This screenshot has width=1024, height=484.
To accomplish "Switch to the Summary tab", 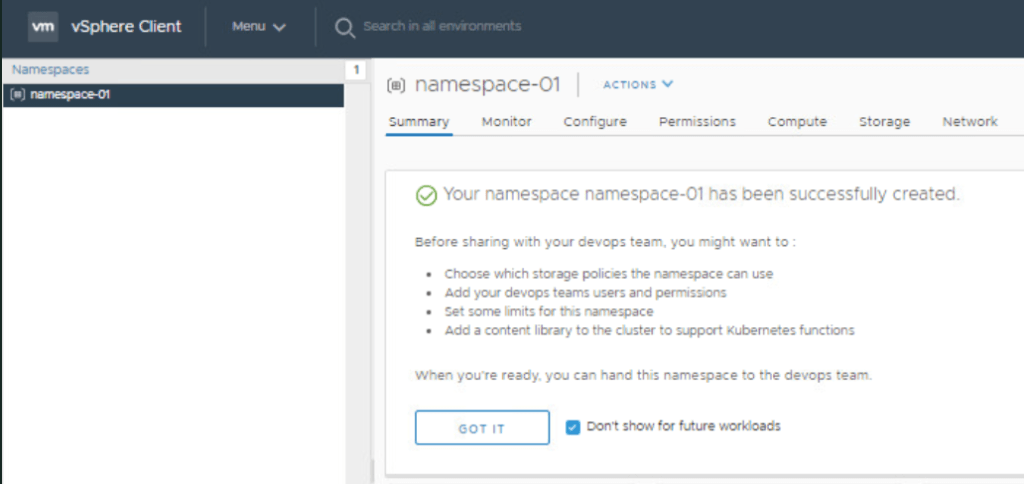I will (418, 122).
